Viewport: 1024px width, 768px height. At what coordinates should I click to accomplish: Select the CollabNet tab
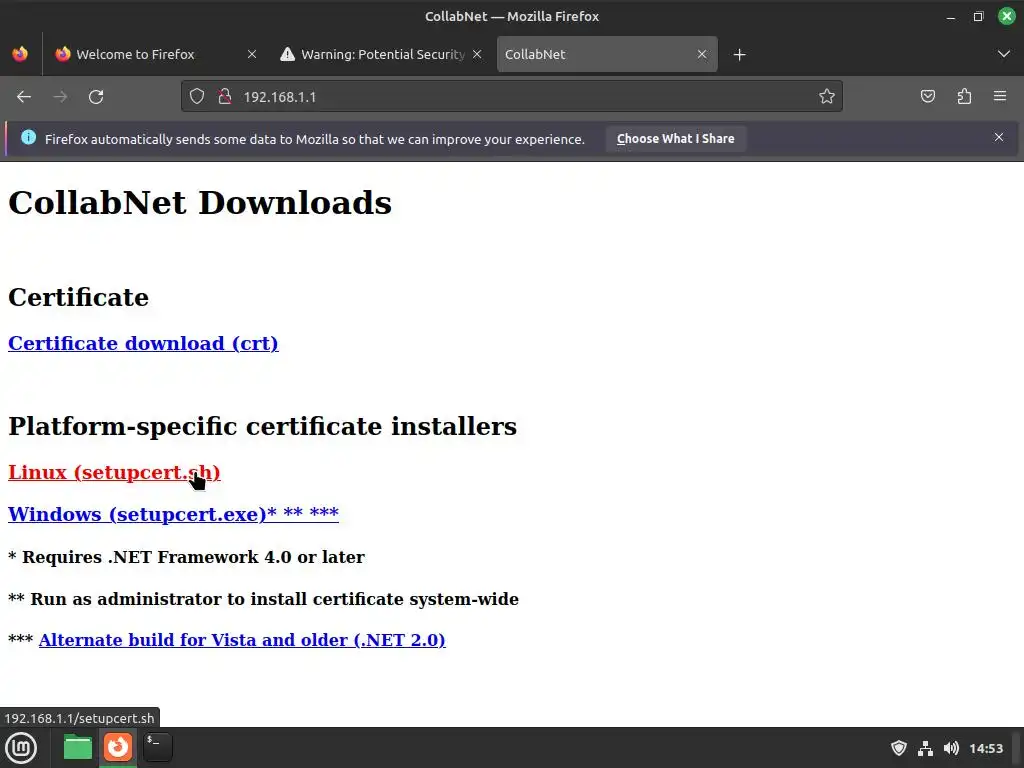[607, 54]
